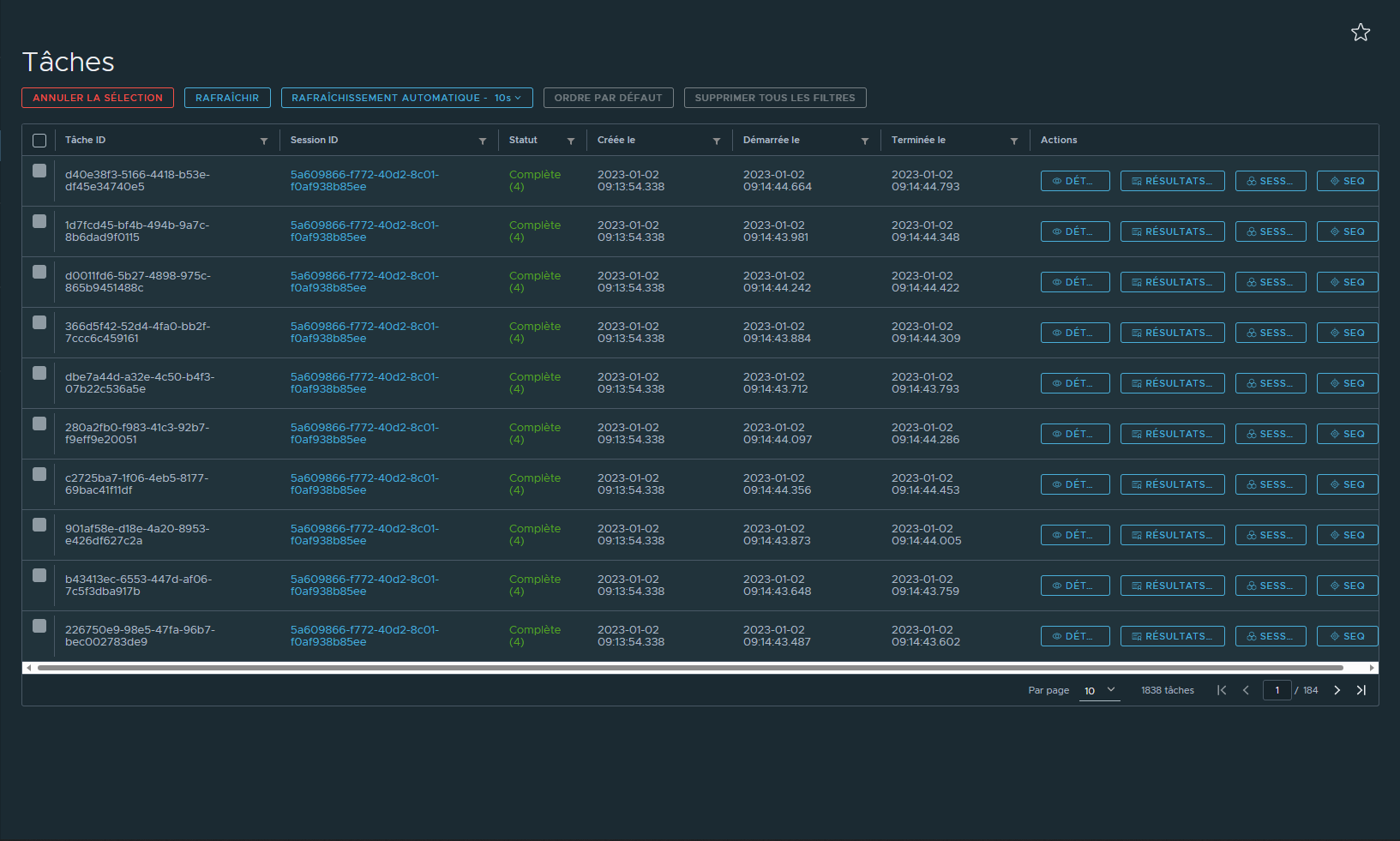Open the automatic refresh interval dropdown
The image size is (1400, 841).
pyautogui.click(x=407, y=98)
